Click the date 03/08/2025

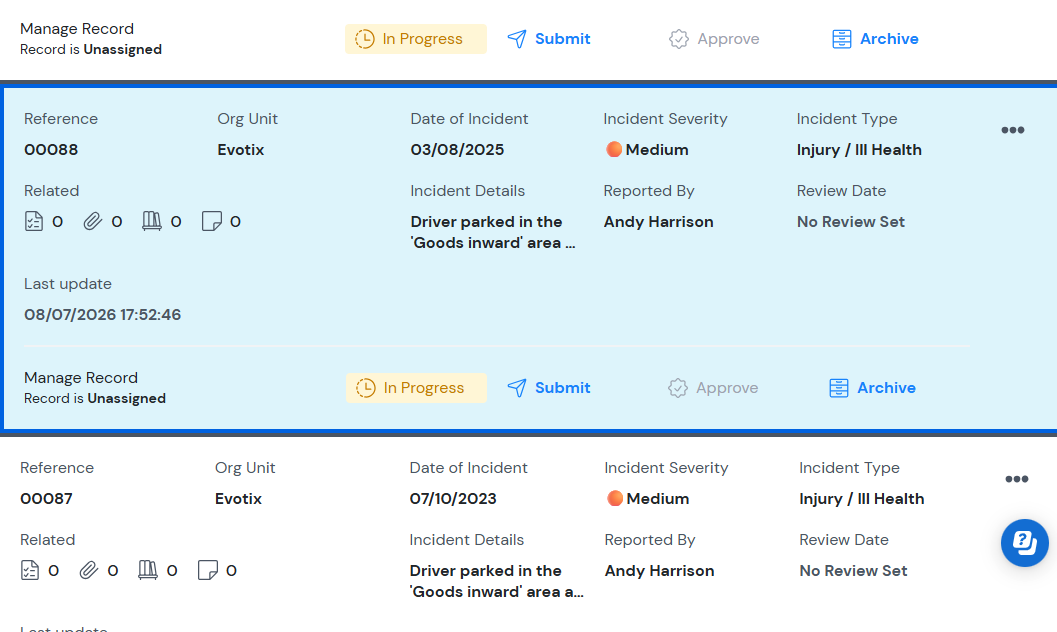click(x=457, y=150)
